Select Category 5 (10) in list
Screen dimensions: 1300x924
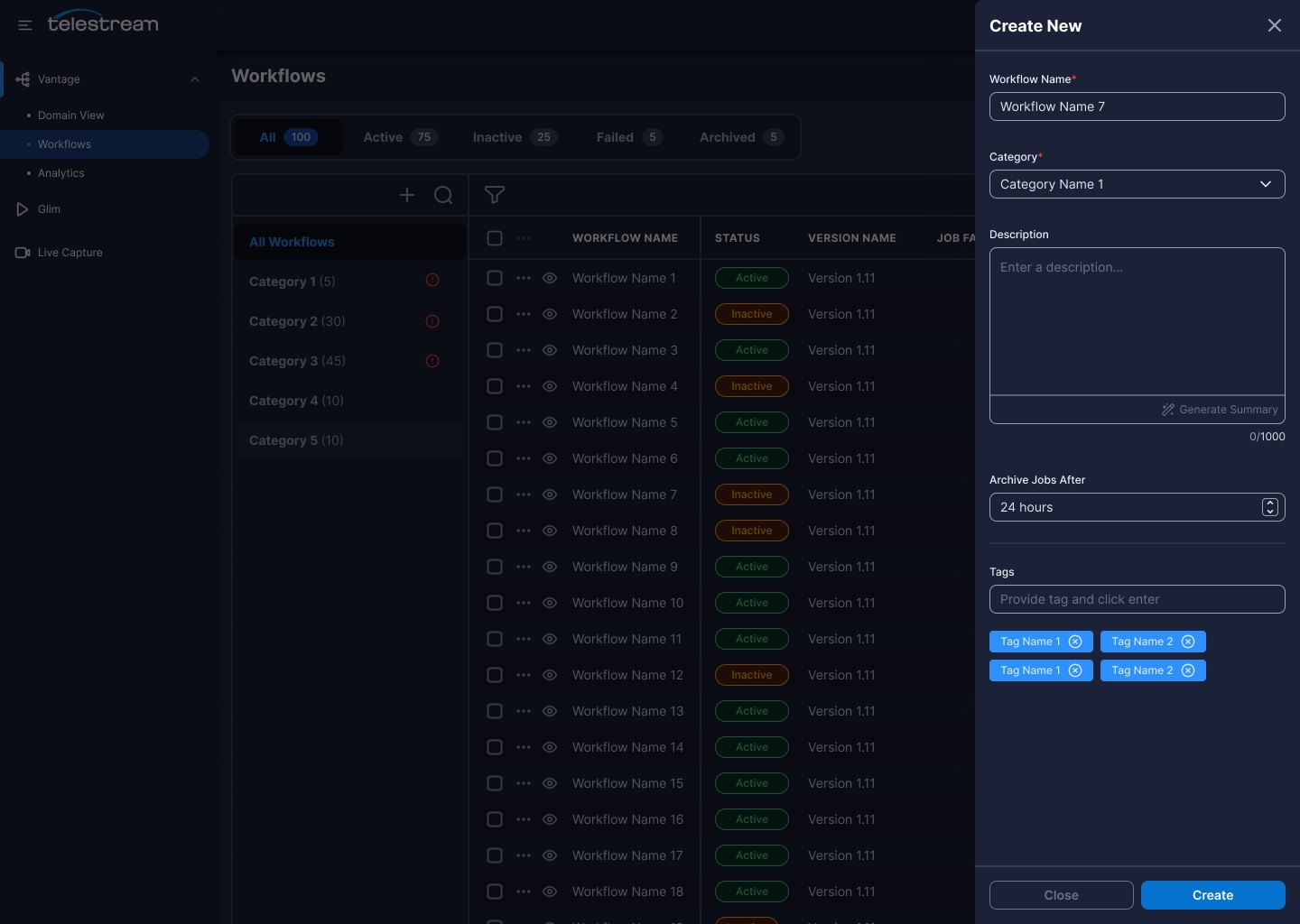pyautogui.click(x=350, y=440)
